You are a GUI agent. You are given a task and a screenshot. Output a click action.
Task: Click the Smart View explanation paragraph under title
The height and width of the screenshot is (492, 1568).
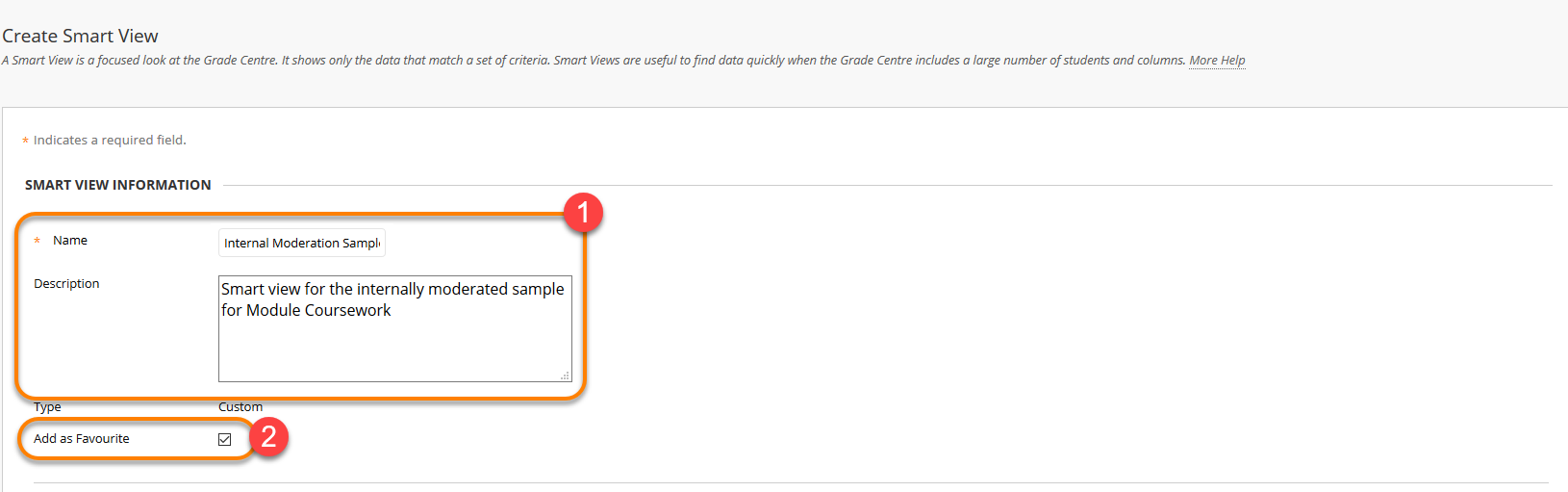click(594, 60)
